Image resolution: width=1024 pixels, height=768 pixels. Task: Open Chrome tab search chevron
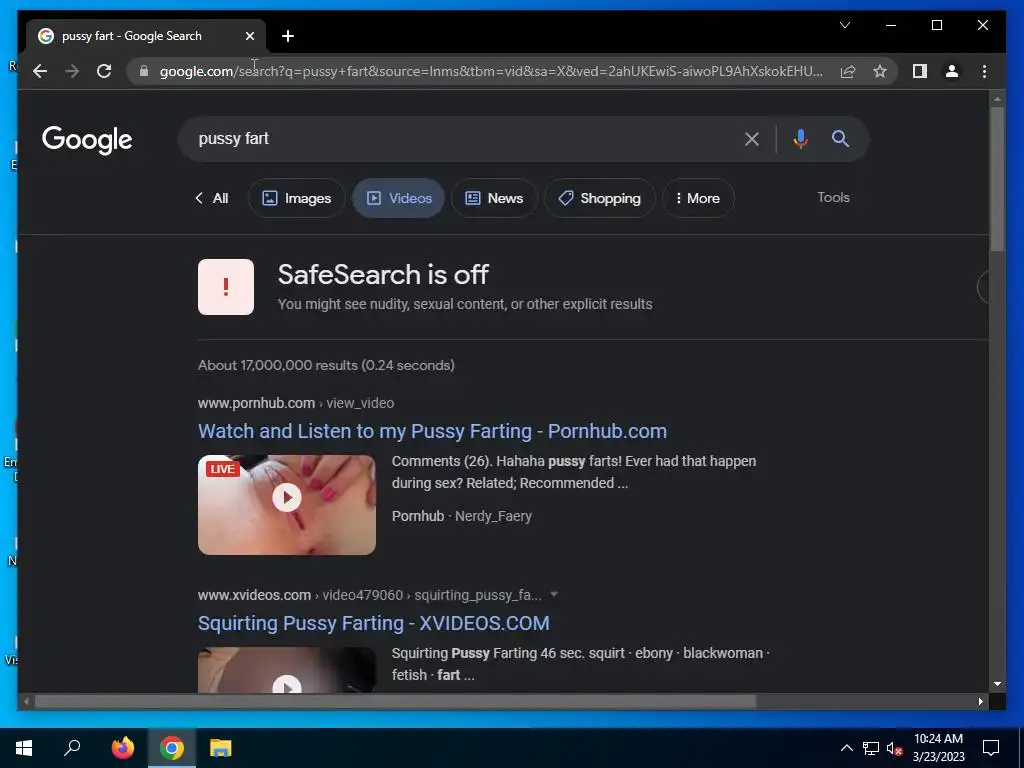[844, 25]
